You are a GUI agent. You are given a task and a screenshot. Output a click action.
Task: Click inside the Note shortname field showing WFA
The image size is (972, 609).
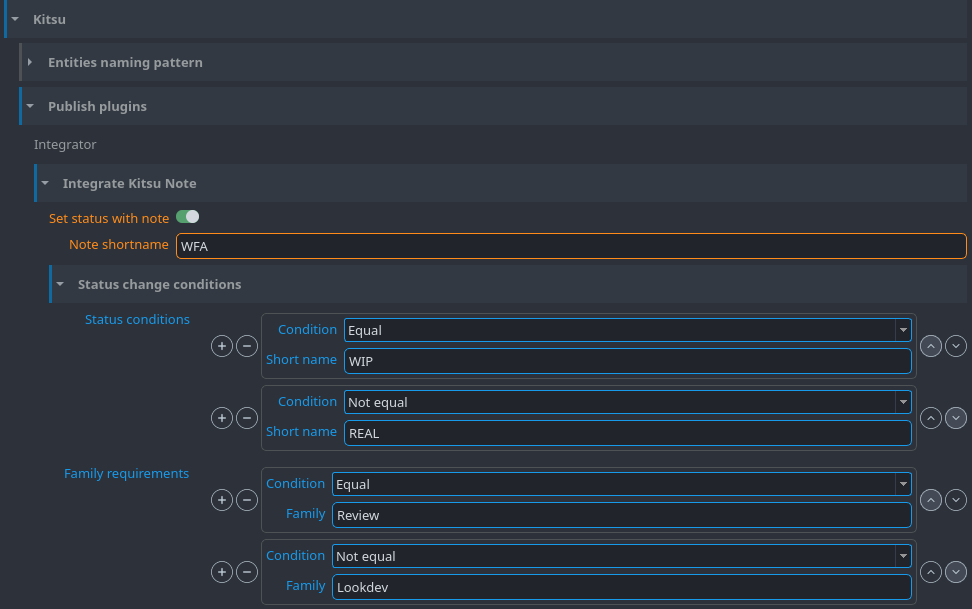point(570,246)
